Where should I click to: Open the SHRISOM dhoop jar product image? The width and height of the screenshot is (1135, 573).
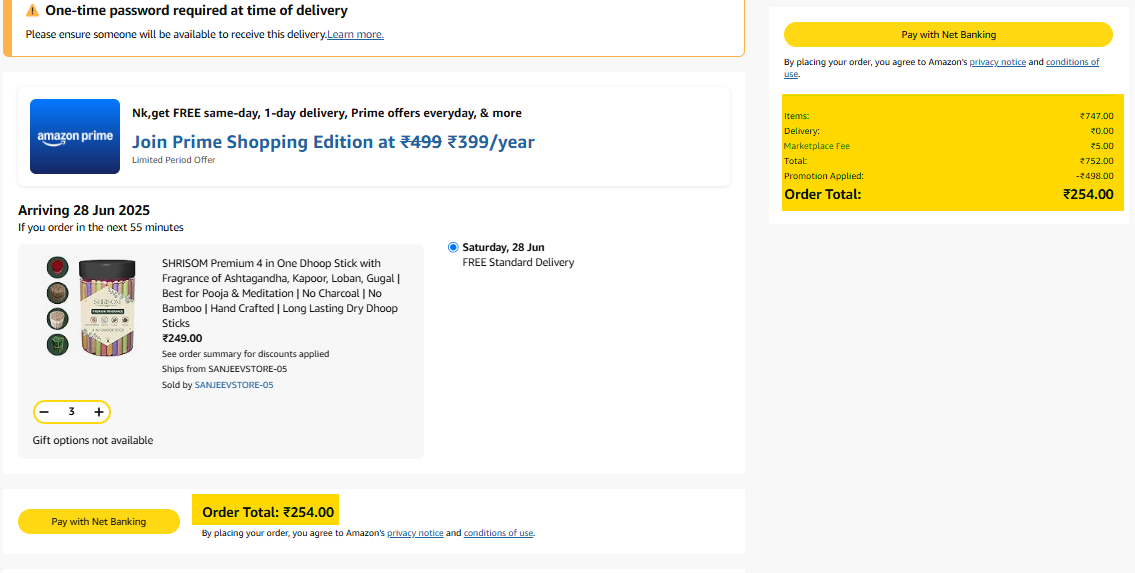(107, 307)
